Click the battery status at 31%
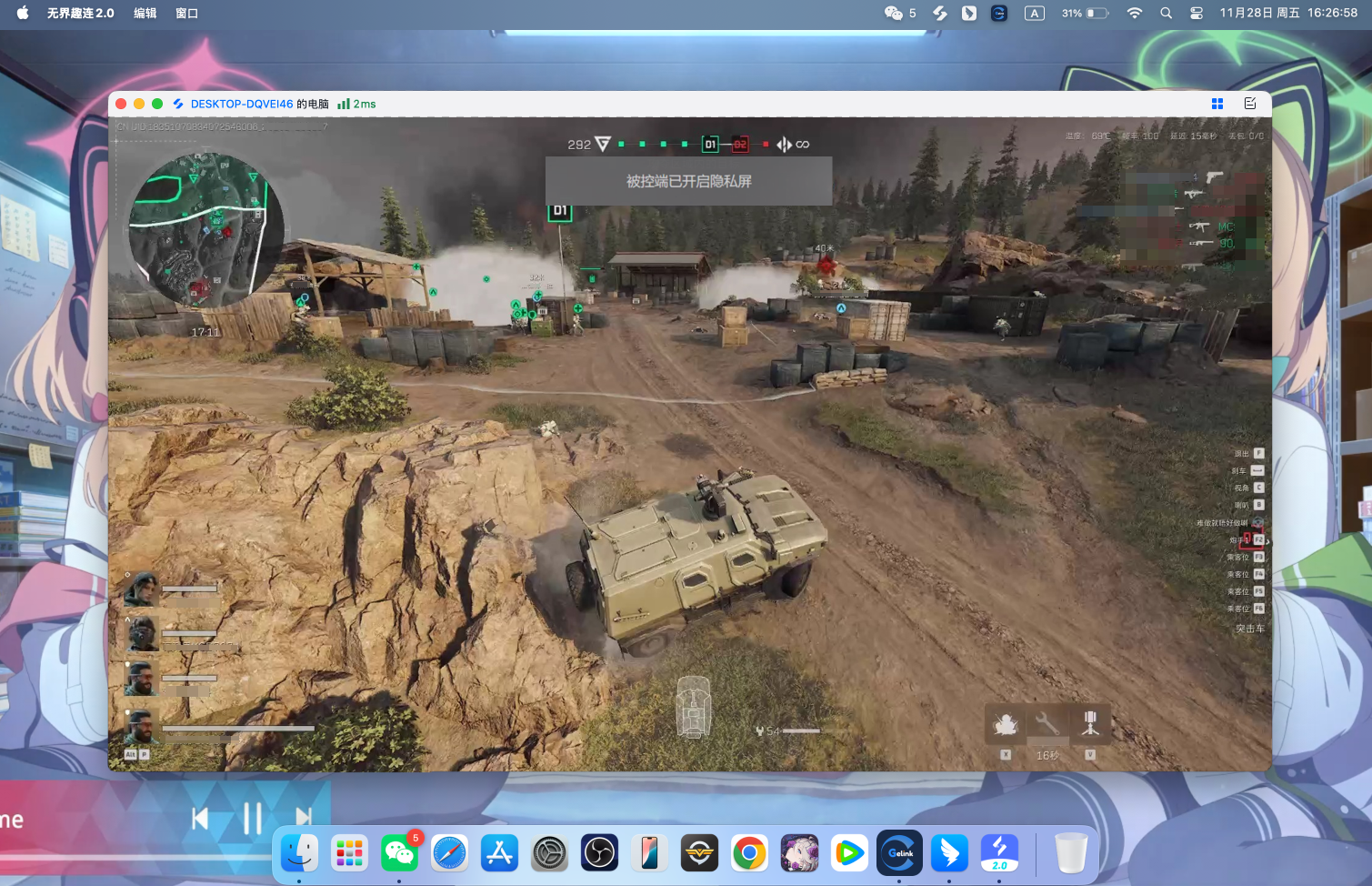Viewport: 1372px width, 886px height. pos(1085,14)
